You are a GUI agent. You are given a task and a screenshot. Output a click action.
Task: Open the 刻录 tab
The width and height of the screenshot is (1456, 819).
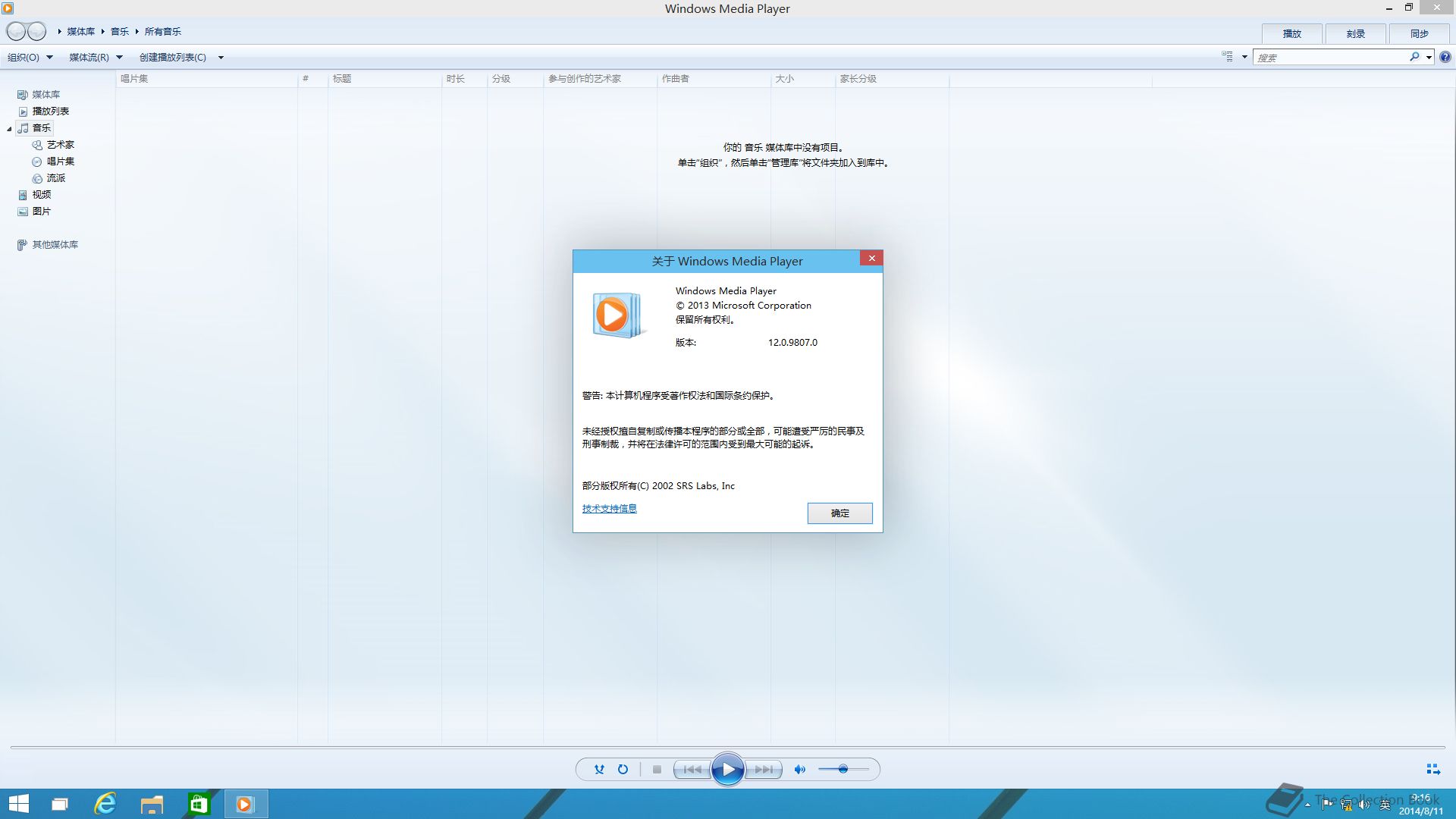[1355, 33]
